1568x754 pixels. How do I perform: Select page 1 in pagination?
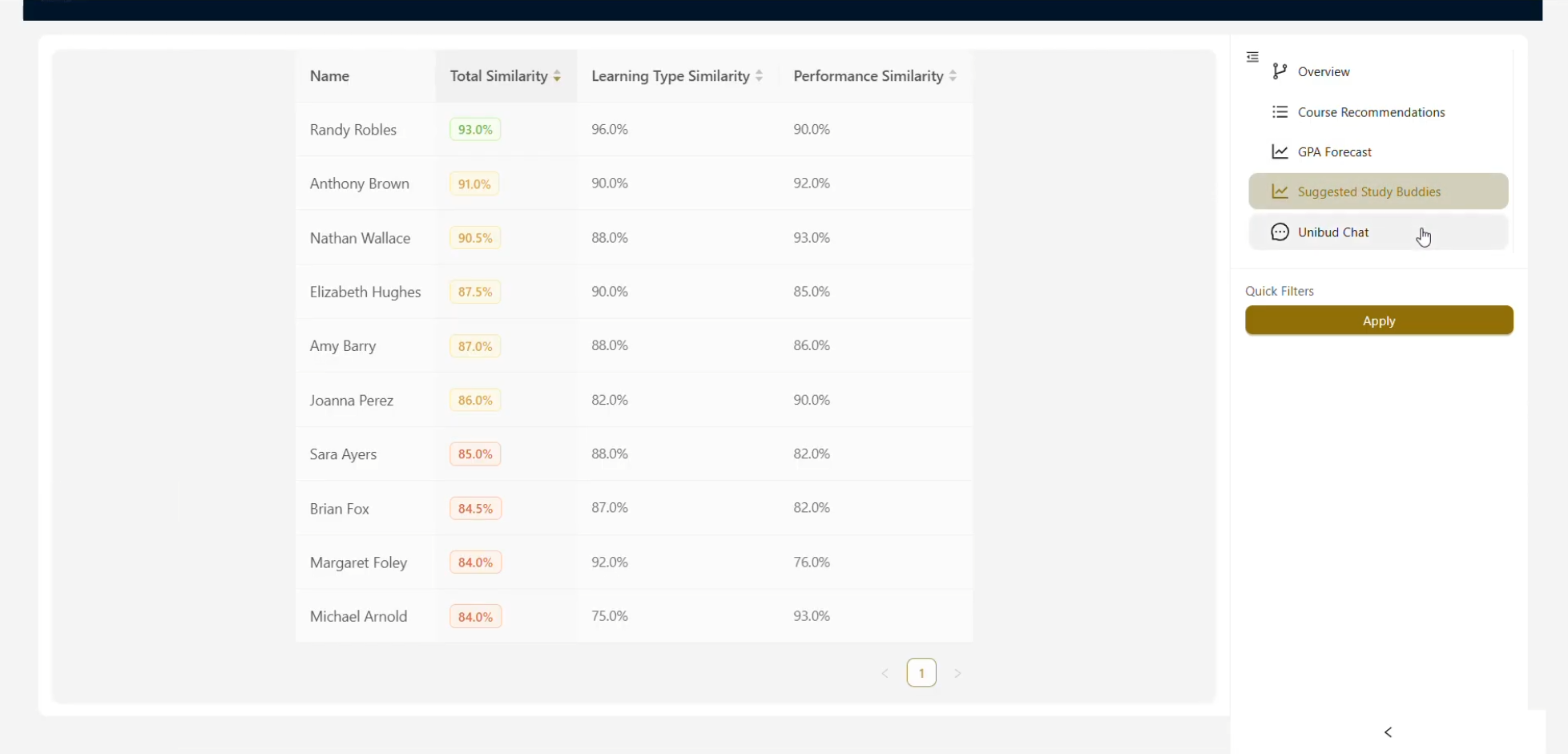pyautogui.click(x=921, y=673)
